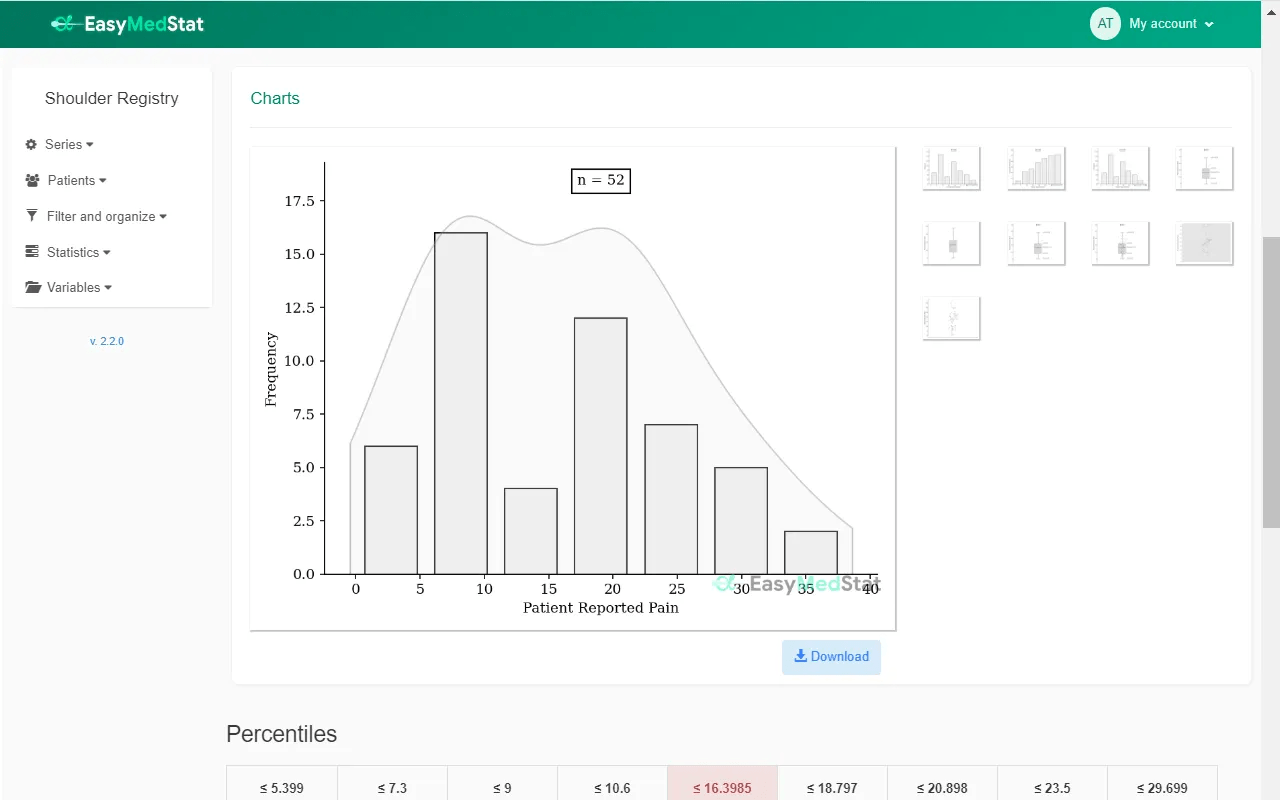Click the Download button
Image resolution: width=1280 pixels, height=800 pixels.
click(x=831, y=657)
